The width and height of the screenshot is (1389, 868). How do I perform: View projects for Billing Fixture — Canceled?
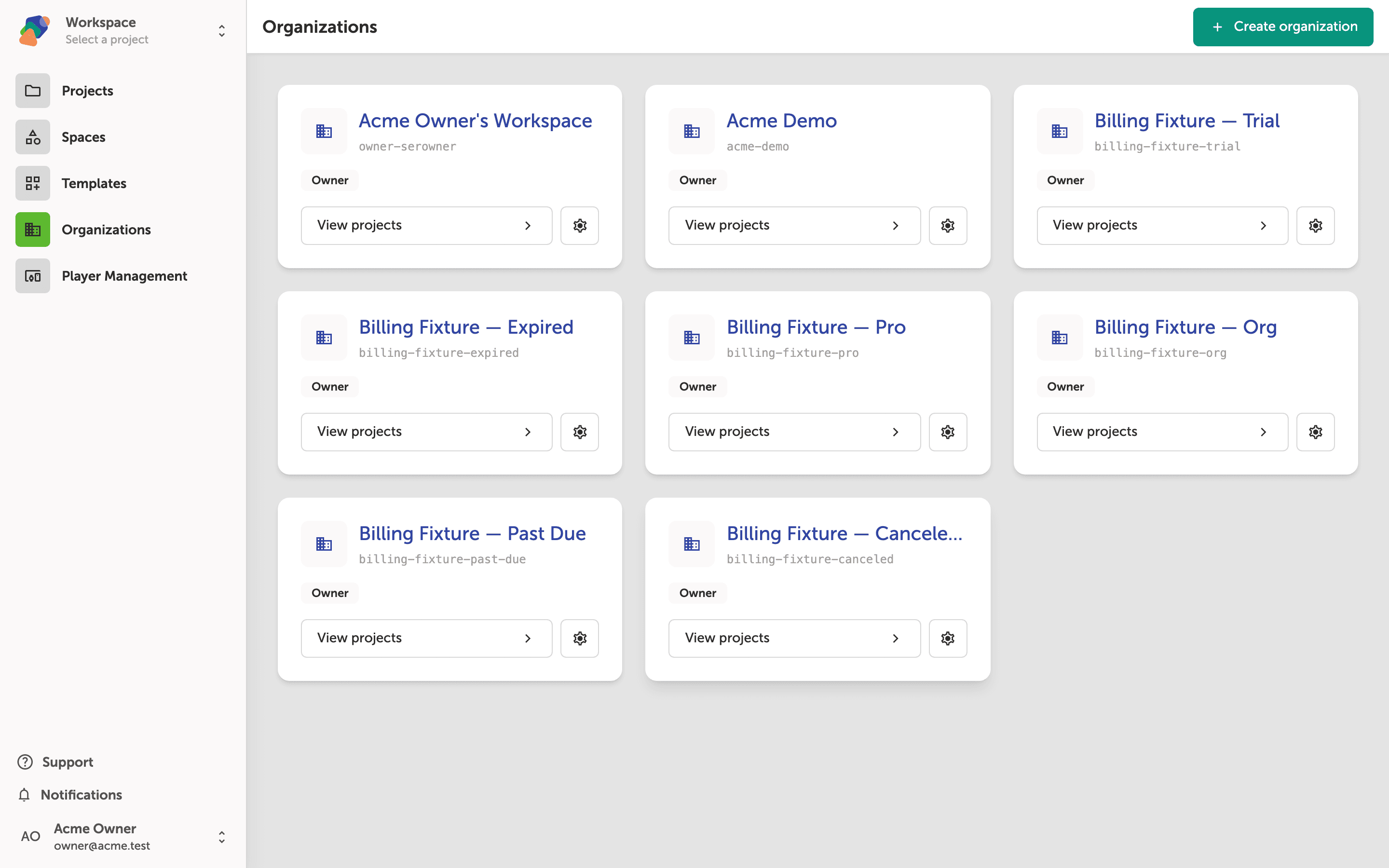point(794,638)
